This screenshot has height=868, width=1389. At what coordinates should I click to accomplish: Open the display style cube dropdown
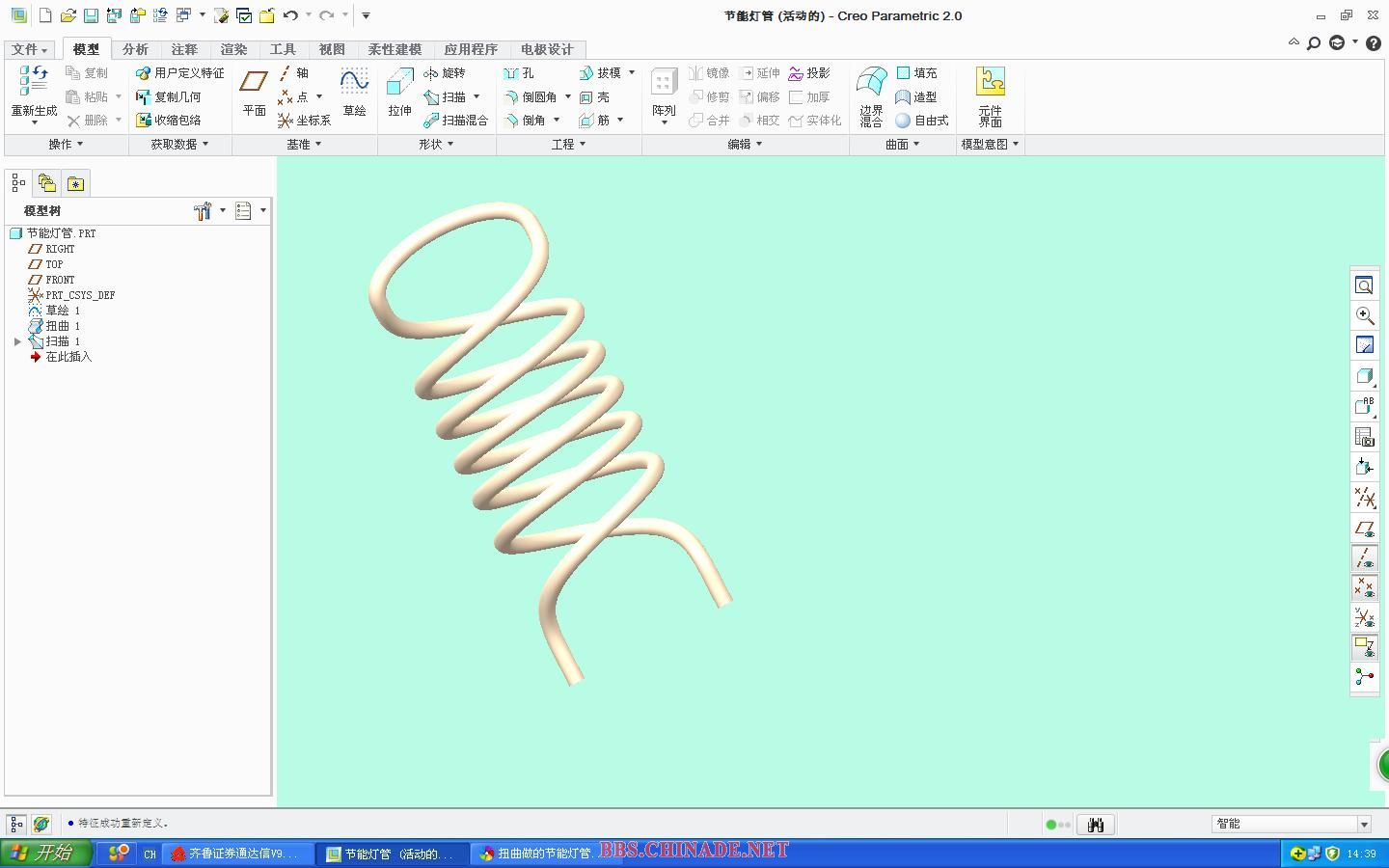(1364, 376)
